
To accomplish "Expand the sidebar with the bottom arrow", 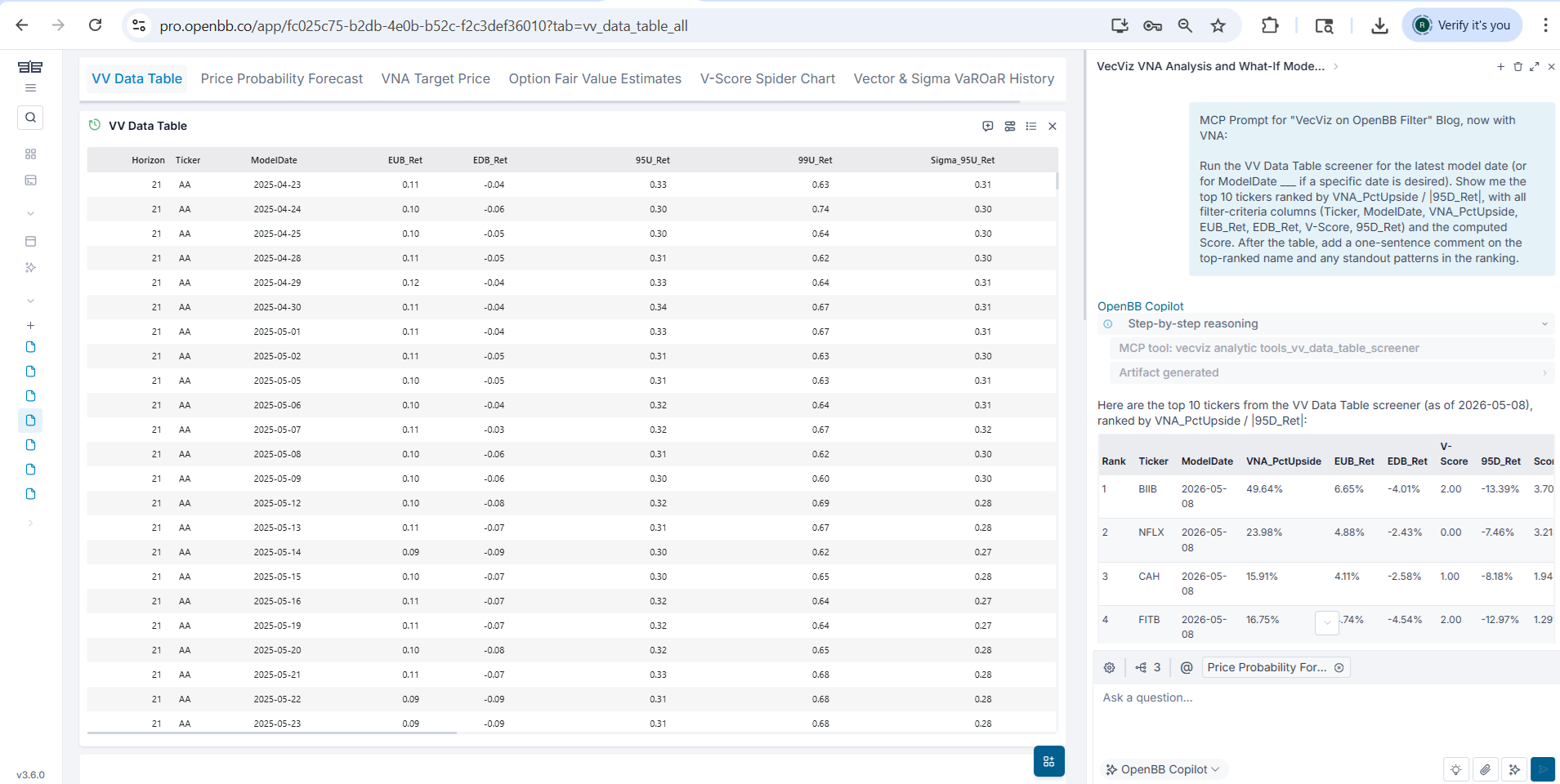I will point(30,523).
